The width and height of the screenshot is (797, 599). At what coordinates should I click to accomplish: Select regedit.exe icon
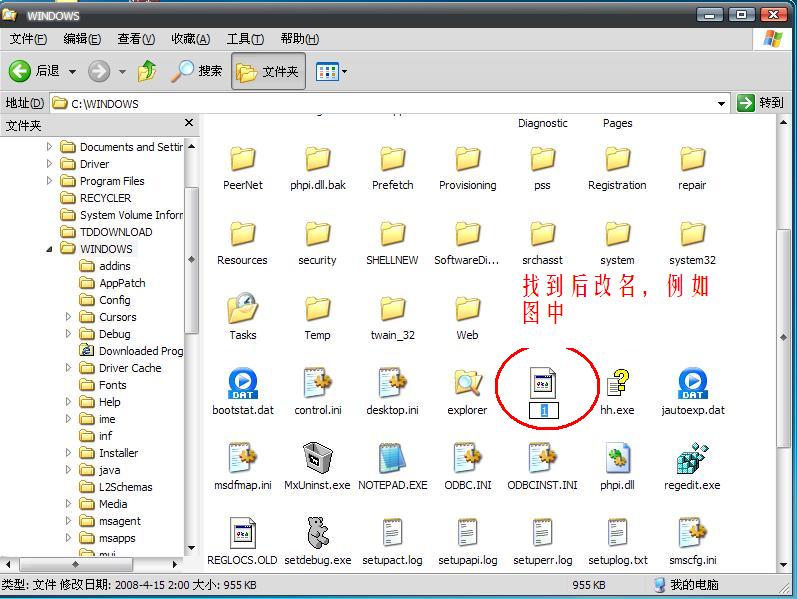[x=692, y=458]
